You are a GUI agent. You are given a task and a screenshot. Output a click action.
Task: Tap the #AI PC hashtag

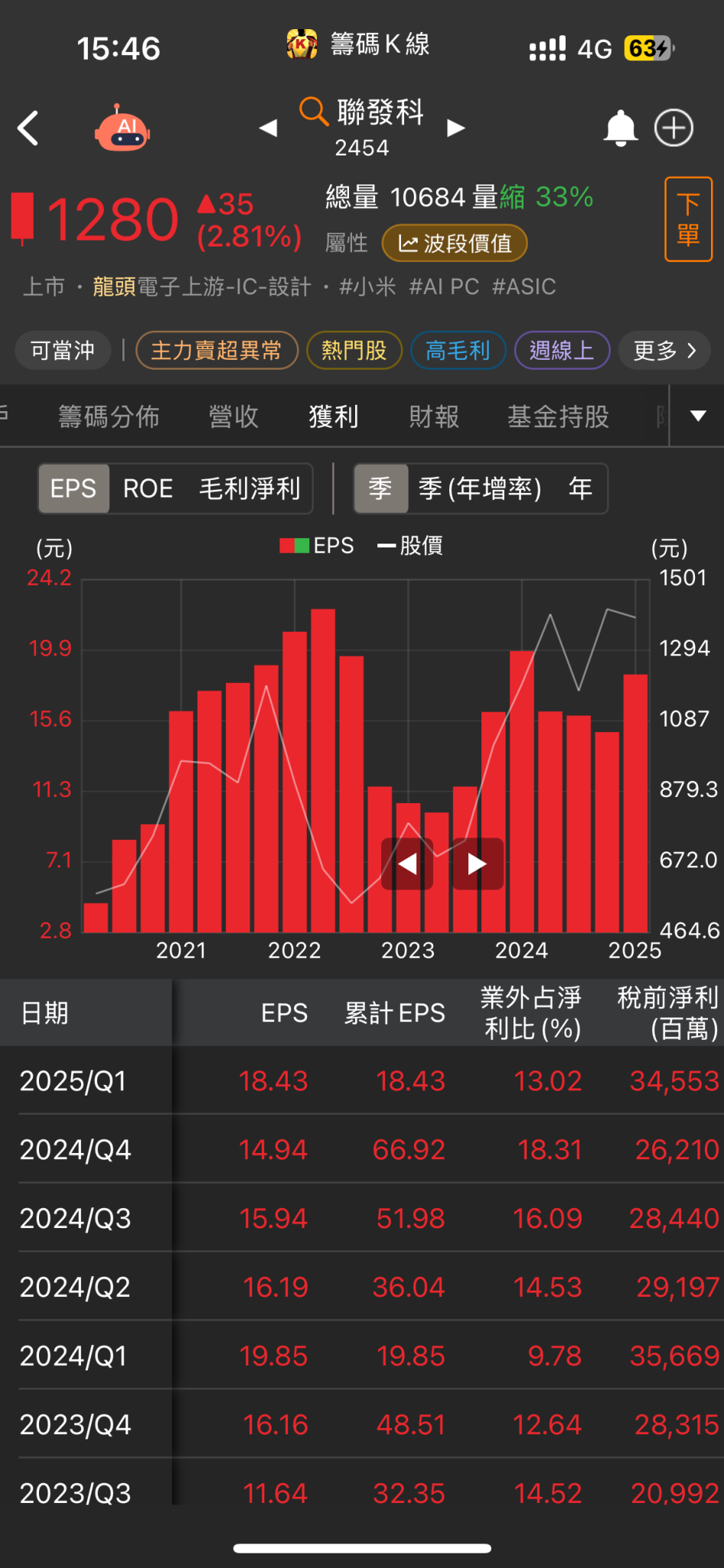tap(444, 287)
